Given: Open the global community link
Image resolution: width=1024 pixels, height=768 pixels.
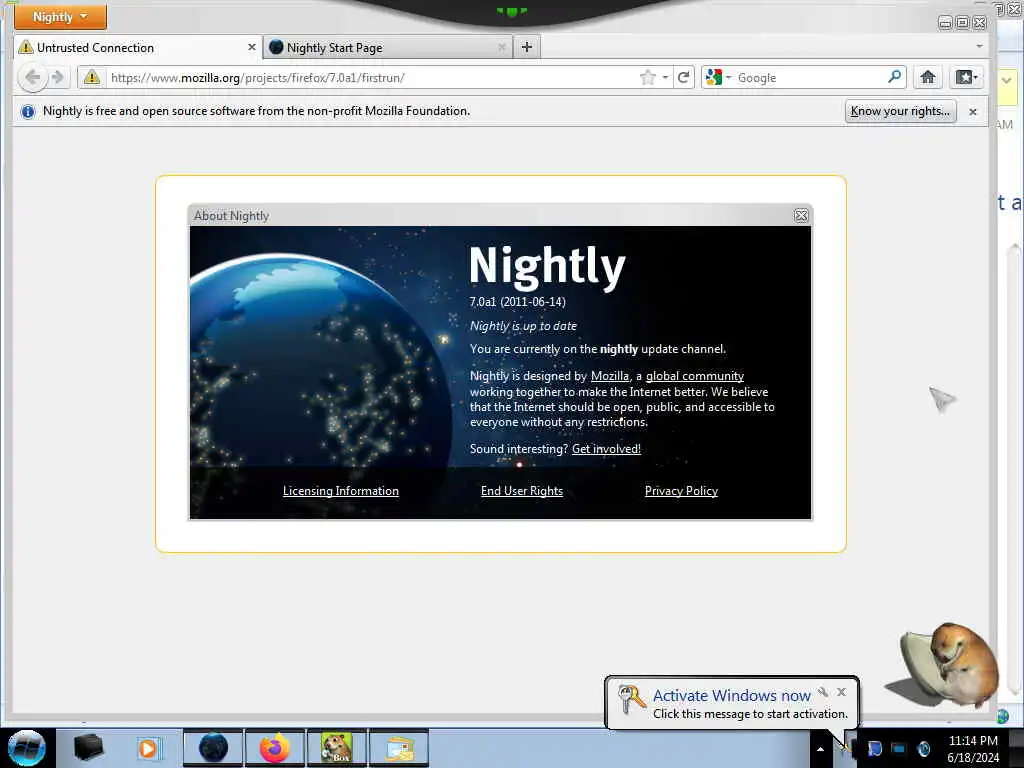Looking at the screenshot, I should click(695, 376).
